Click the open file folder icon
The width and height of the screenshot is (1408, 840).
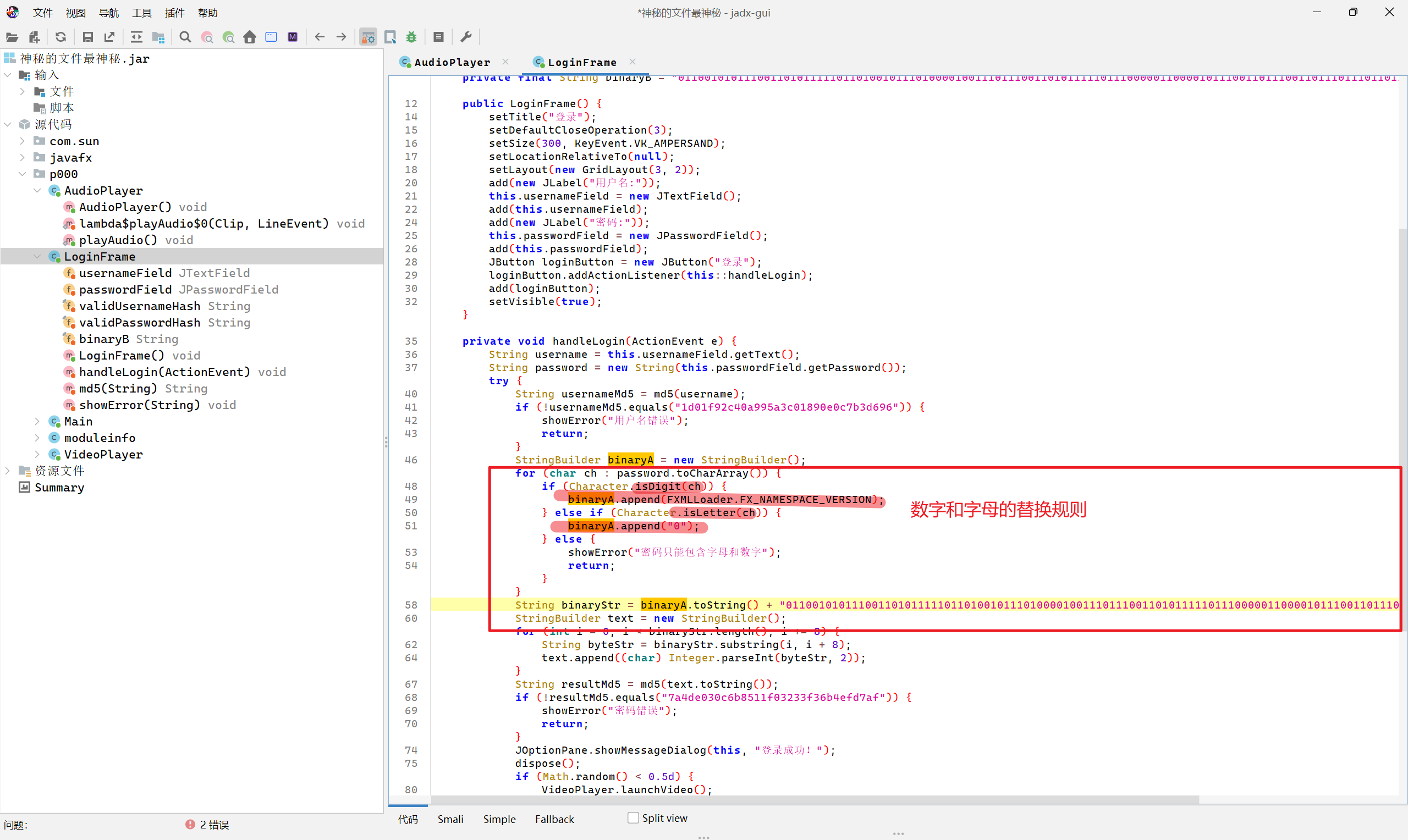click(x=12, y=37)
